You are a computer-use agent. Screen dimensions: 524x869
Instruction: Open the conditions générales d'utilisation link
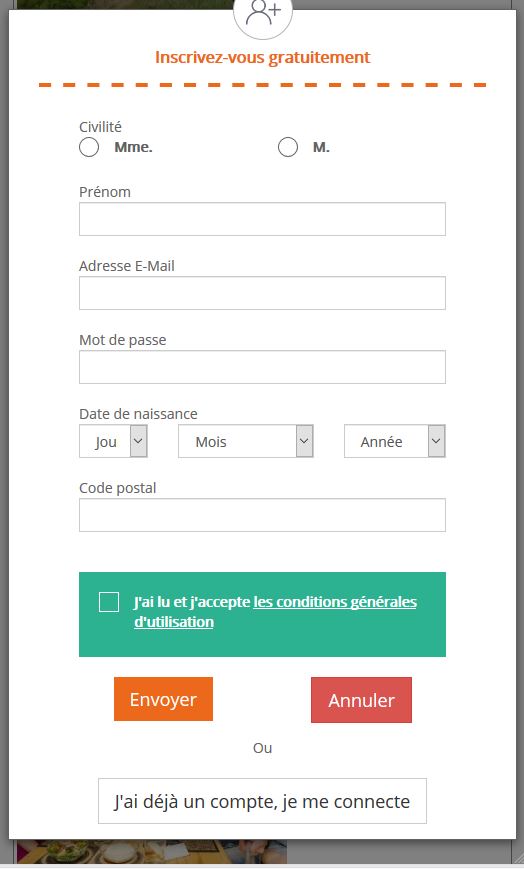click(x=276, y=612)
